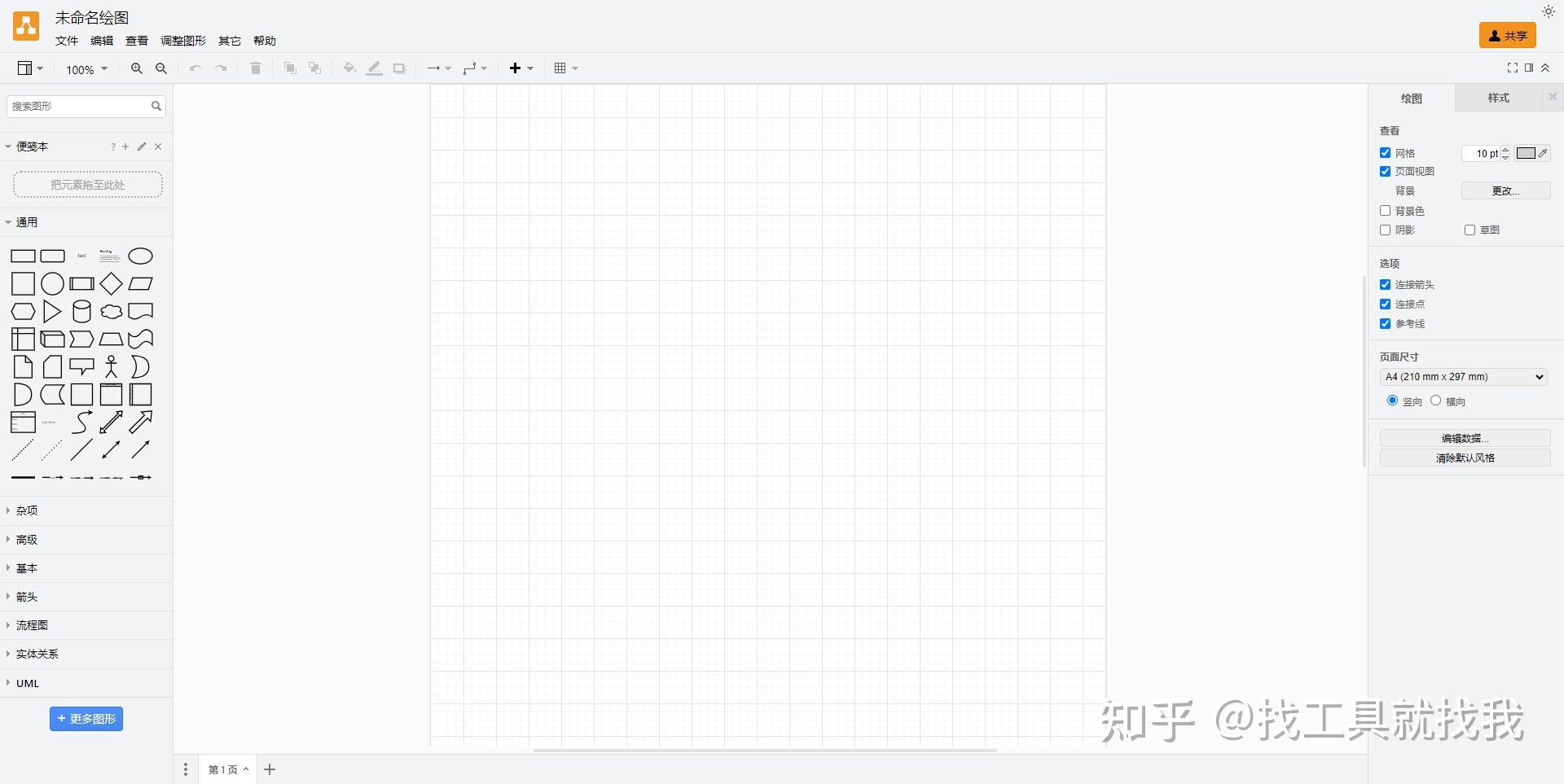Click the app logo icon
Viewport: 1564px width, 784px height.
coord(26,26)
